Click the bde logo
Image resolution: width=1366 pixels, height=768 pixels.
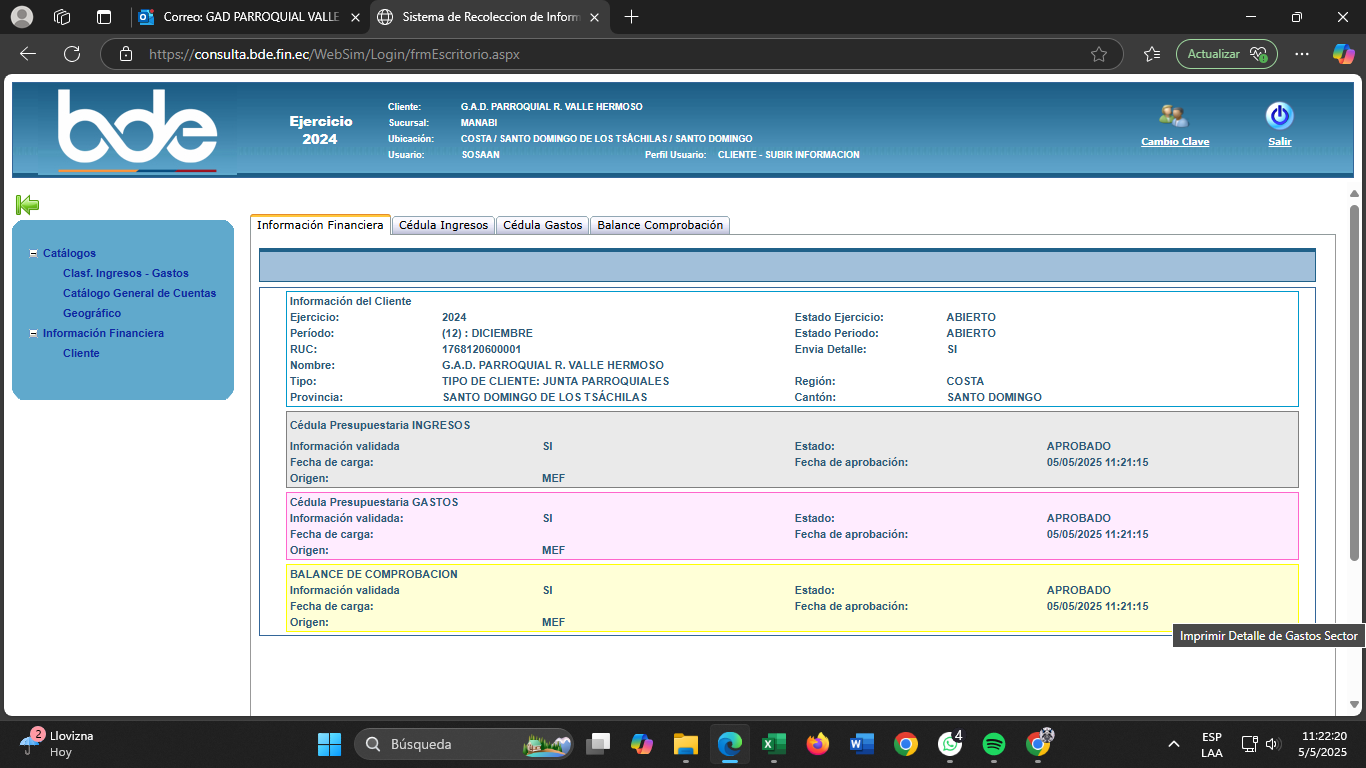click(137, 128)
